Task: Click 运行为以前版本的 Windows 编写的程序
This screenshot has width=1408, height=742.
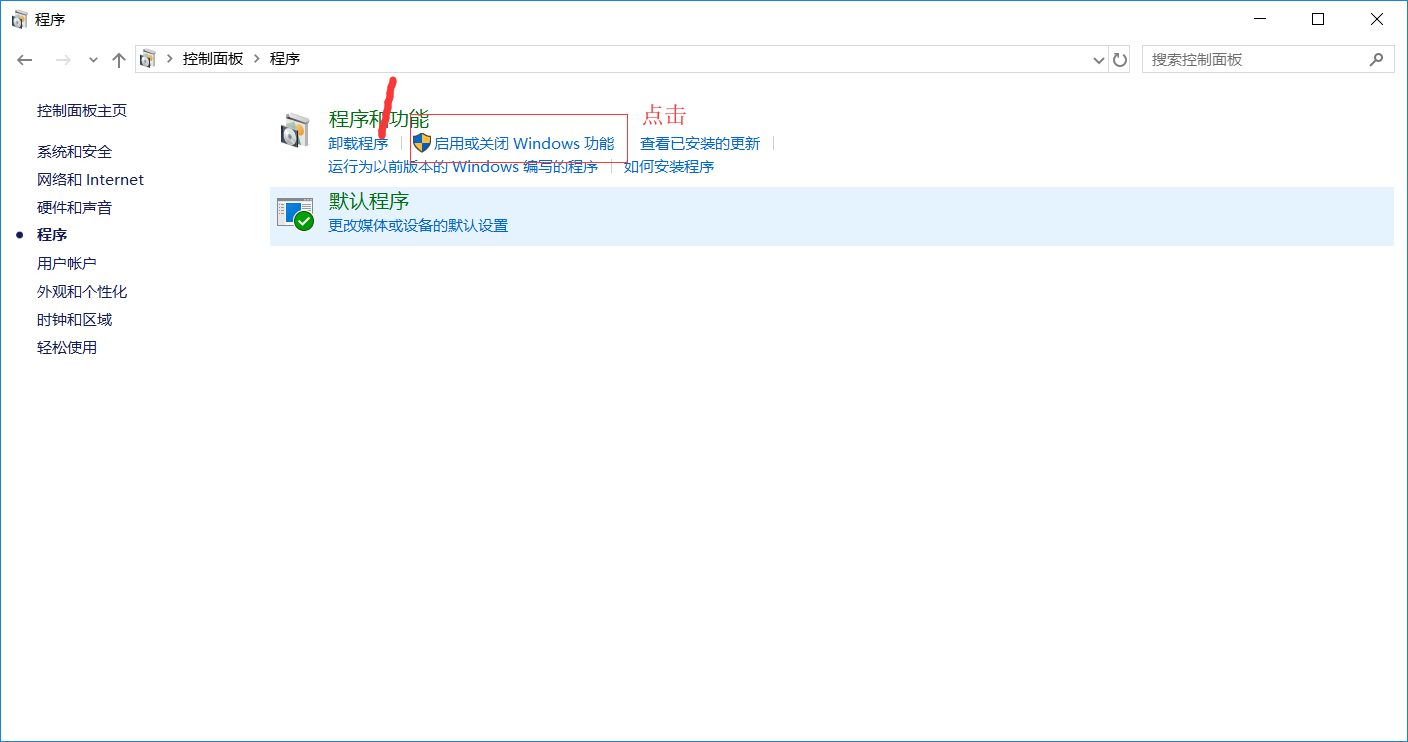Action: (463, 167)
